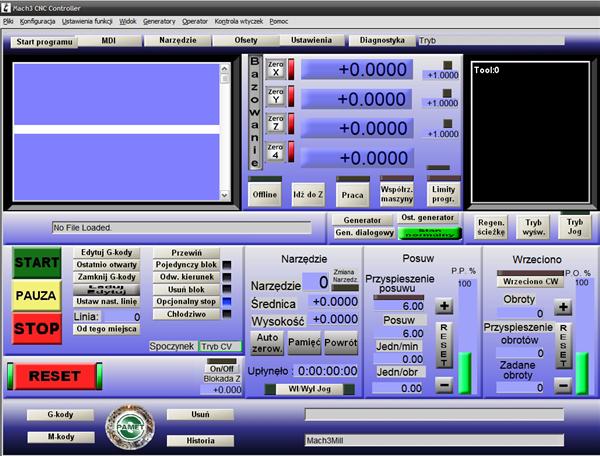Zero the X axis

pos(276,69)
